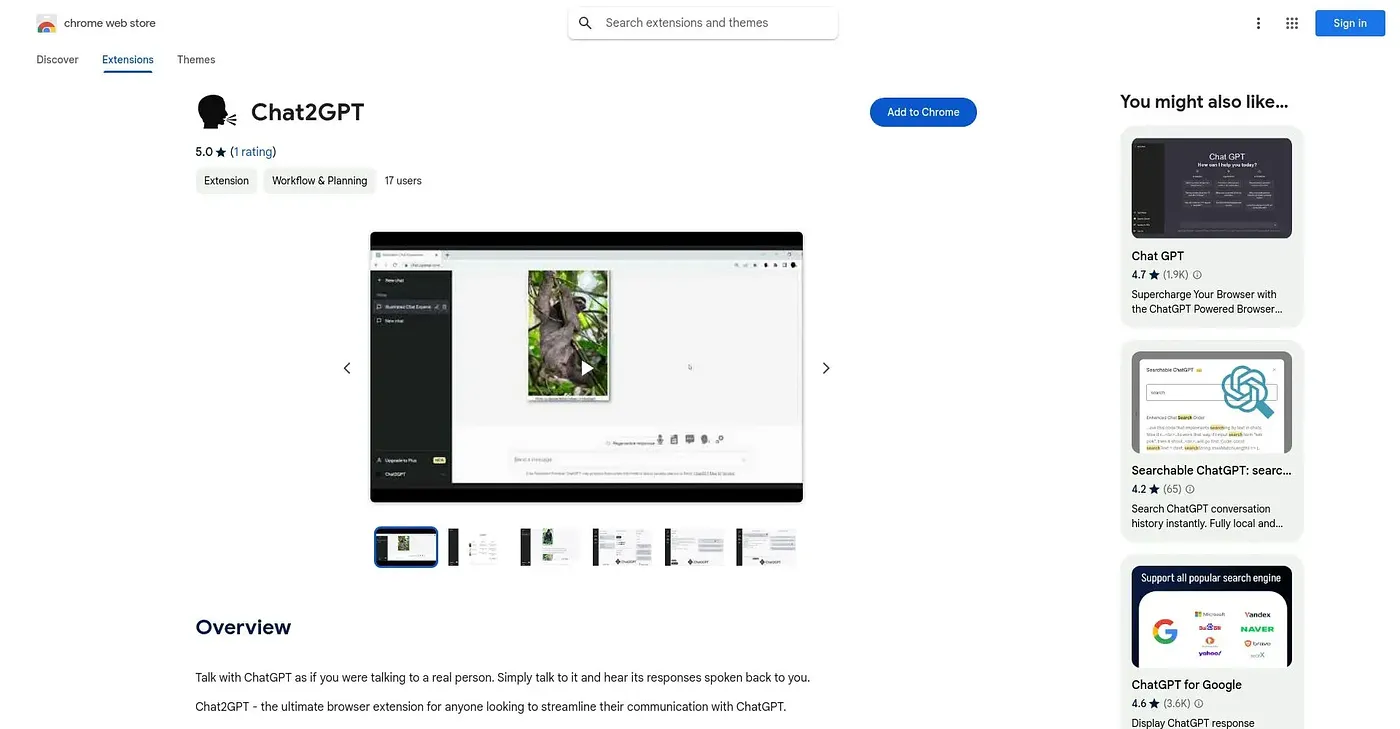Click info icon next to ChatGPT for Google rating
This screenshot has height=729, width=1400.
1197,704
